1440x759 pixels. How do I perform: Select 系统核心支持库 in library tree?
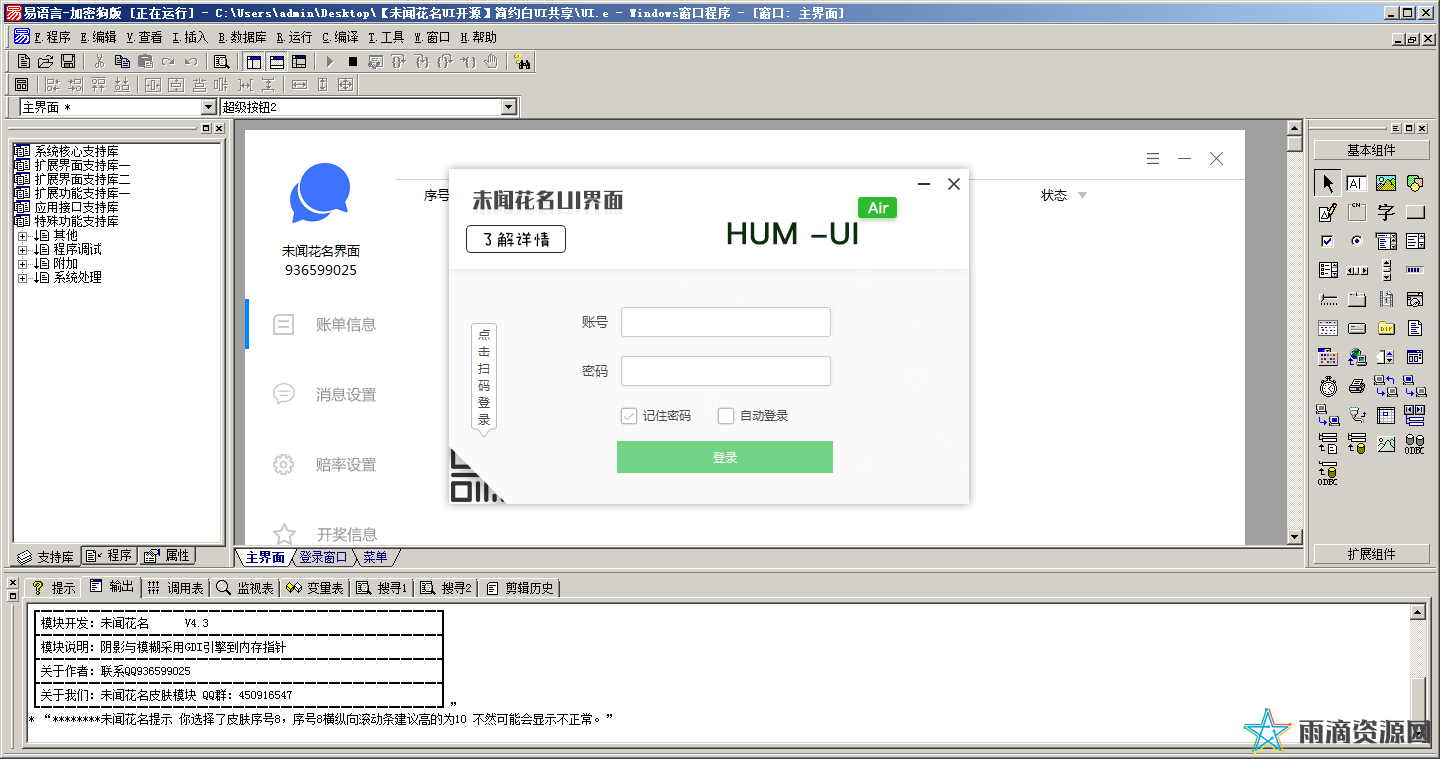pyautogui.click(x=77, y=151)
